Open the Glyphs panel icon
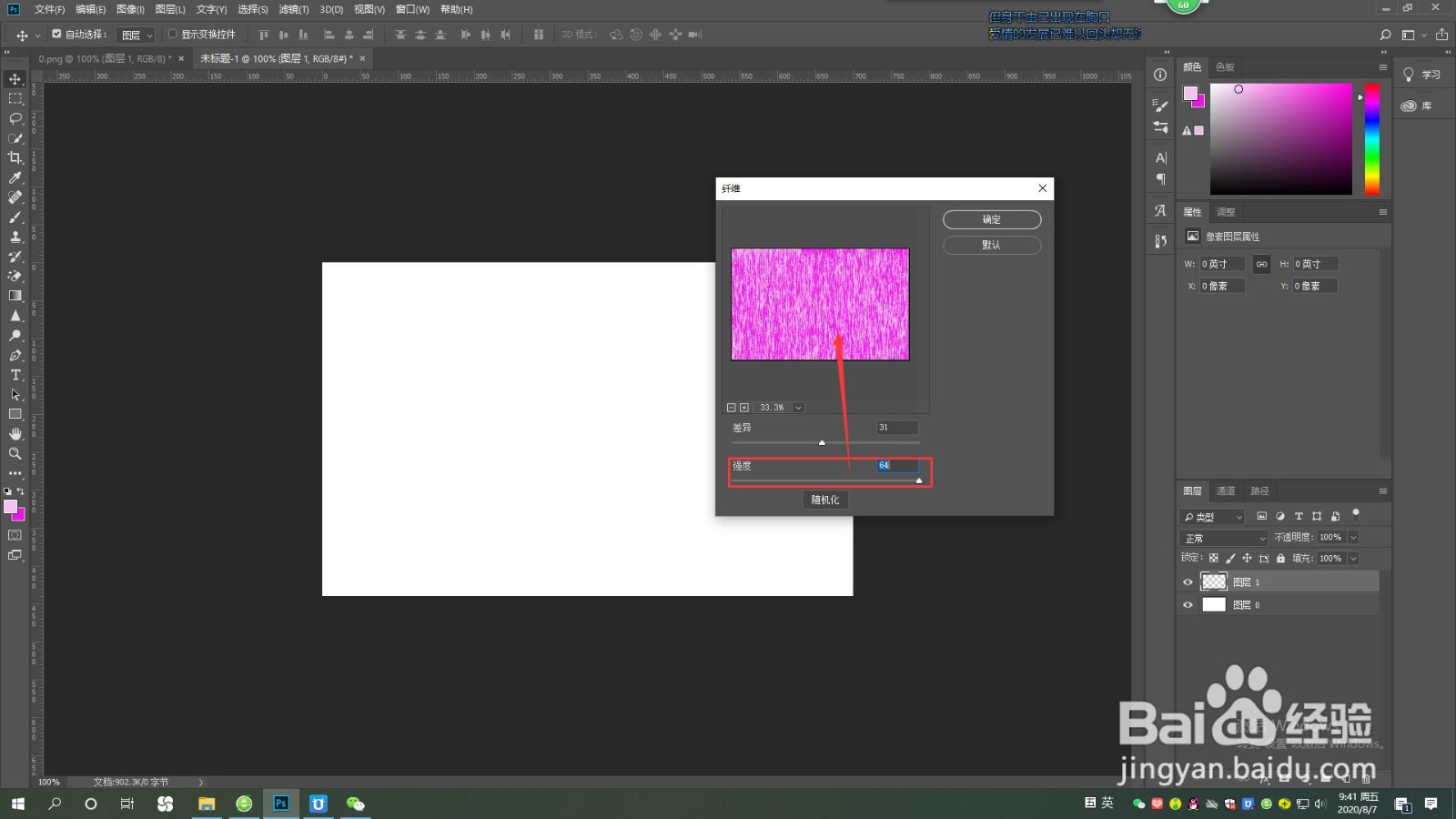Image resolution: width=1456 pixels, height=819 pixels. pos(1160,211)
